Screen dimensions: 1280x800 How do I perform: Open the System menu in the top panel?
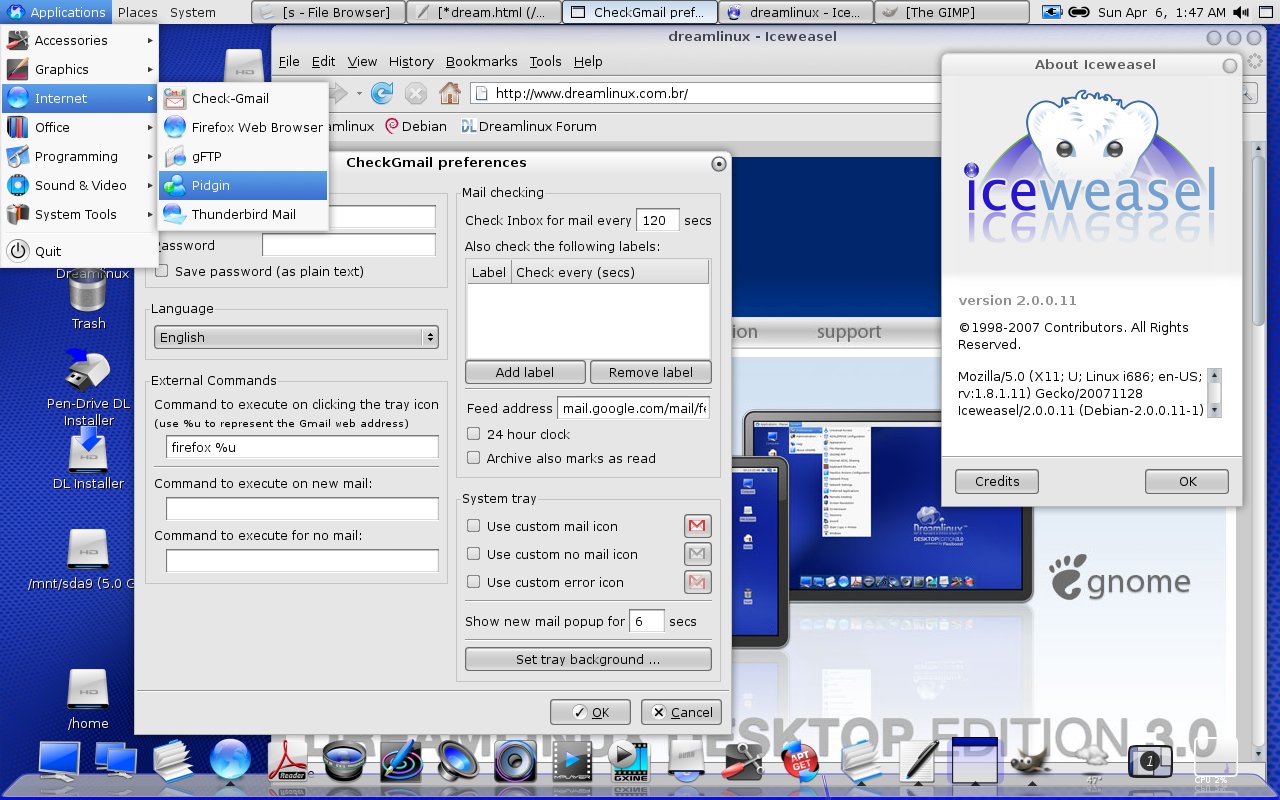[193, 12]
